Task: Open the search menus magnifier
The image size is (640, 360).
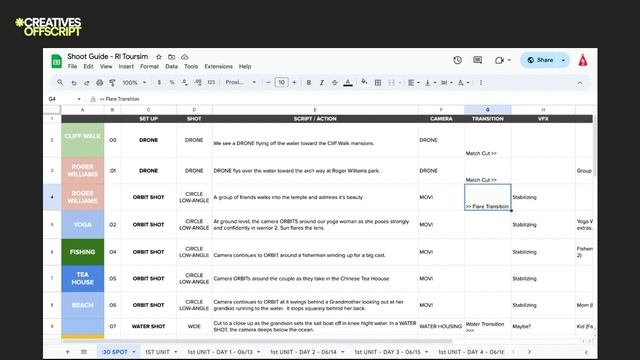Action: coord(60,82)
